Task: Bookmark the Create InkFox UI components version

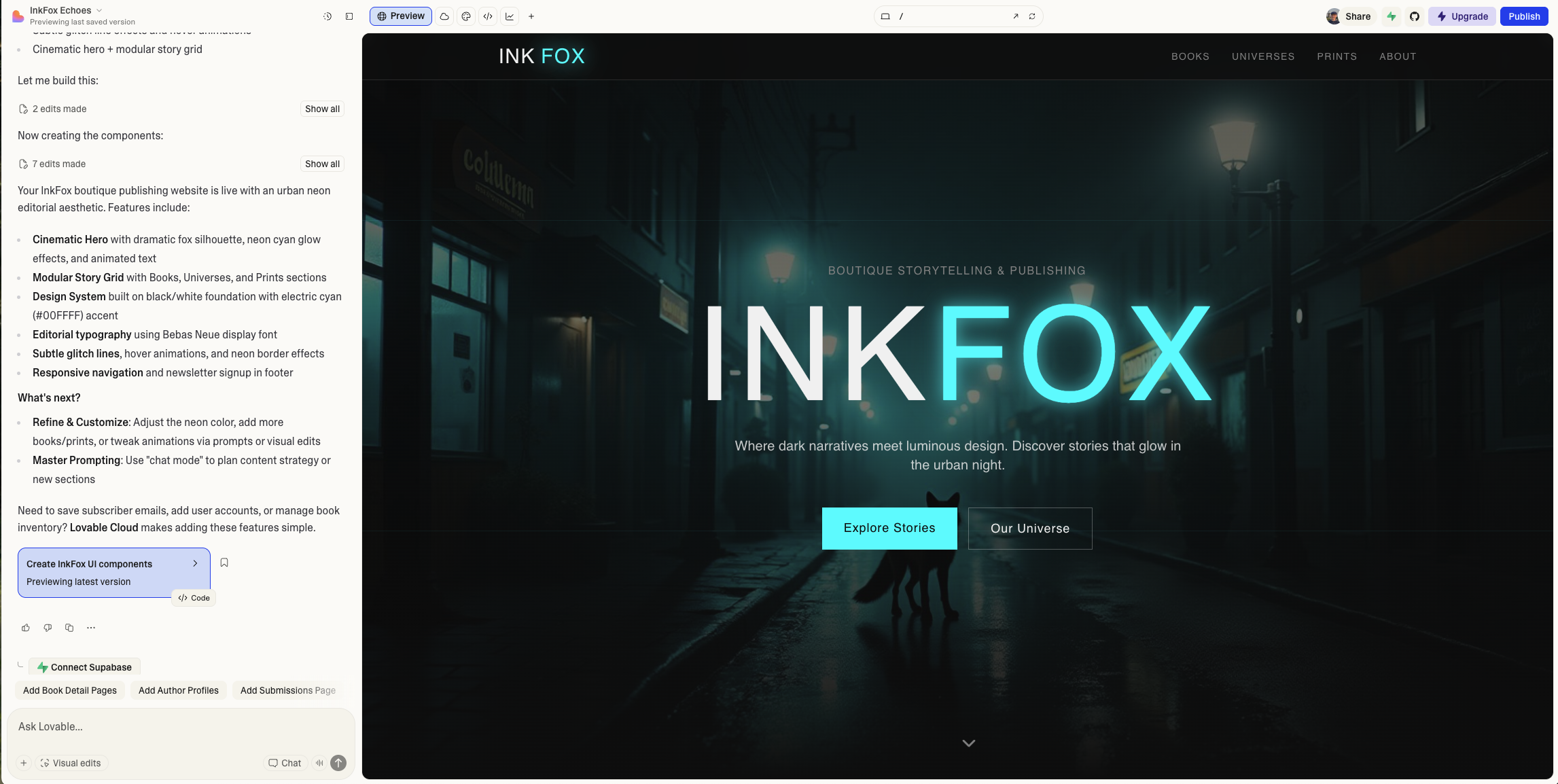Action: pyautogui.click(x=224, y=563)
